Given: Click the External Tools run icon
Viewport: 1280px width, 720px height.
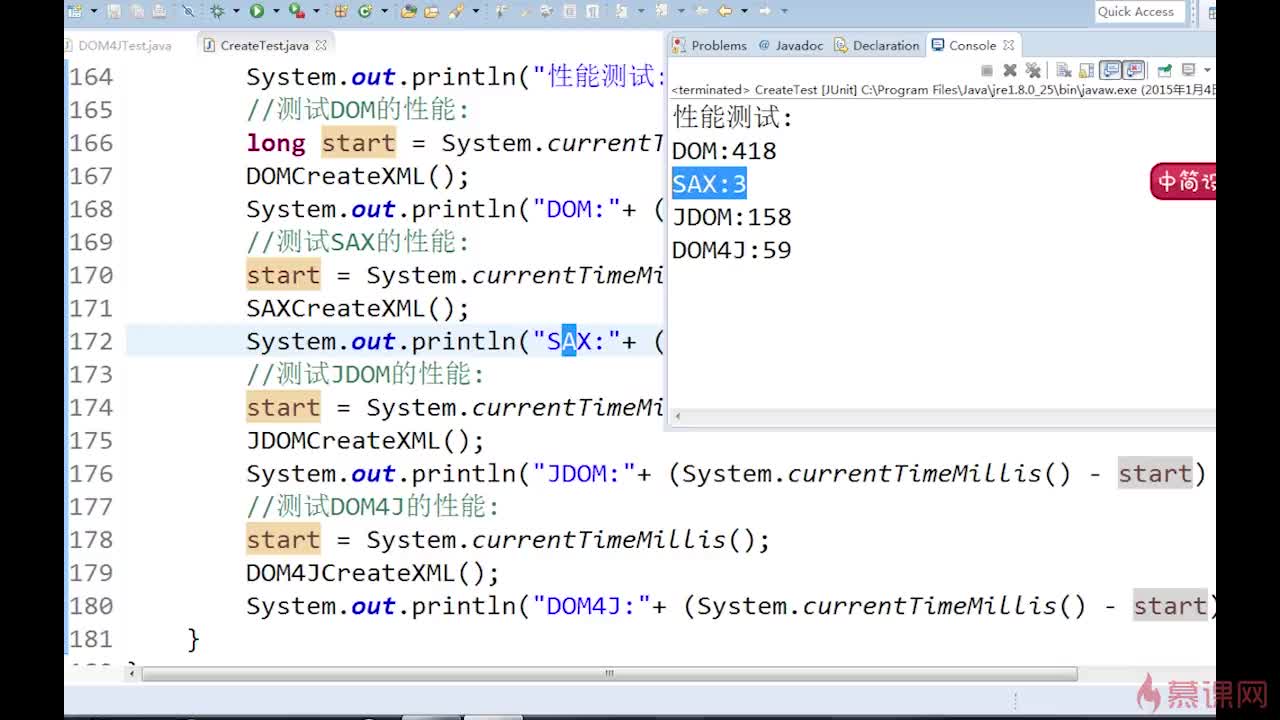Looking at the screenshot, I should [296, 12].
